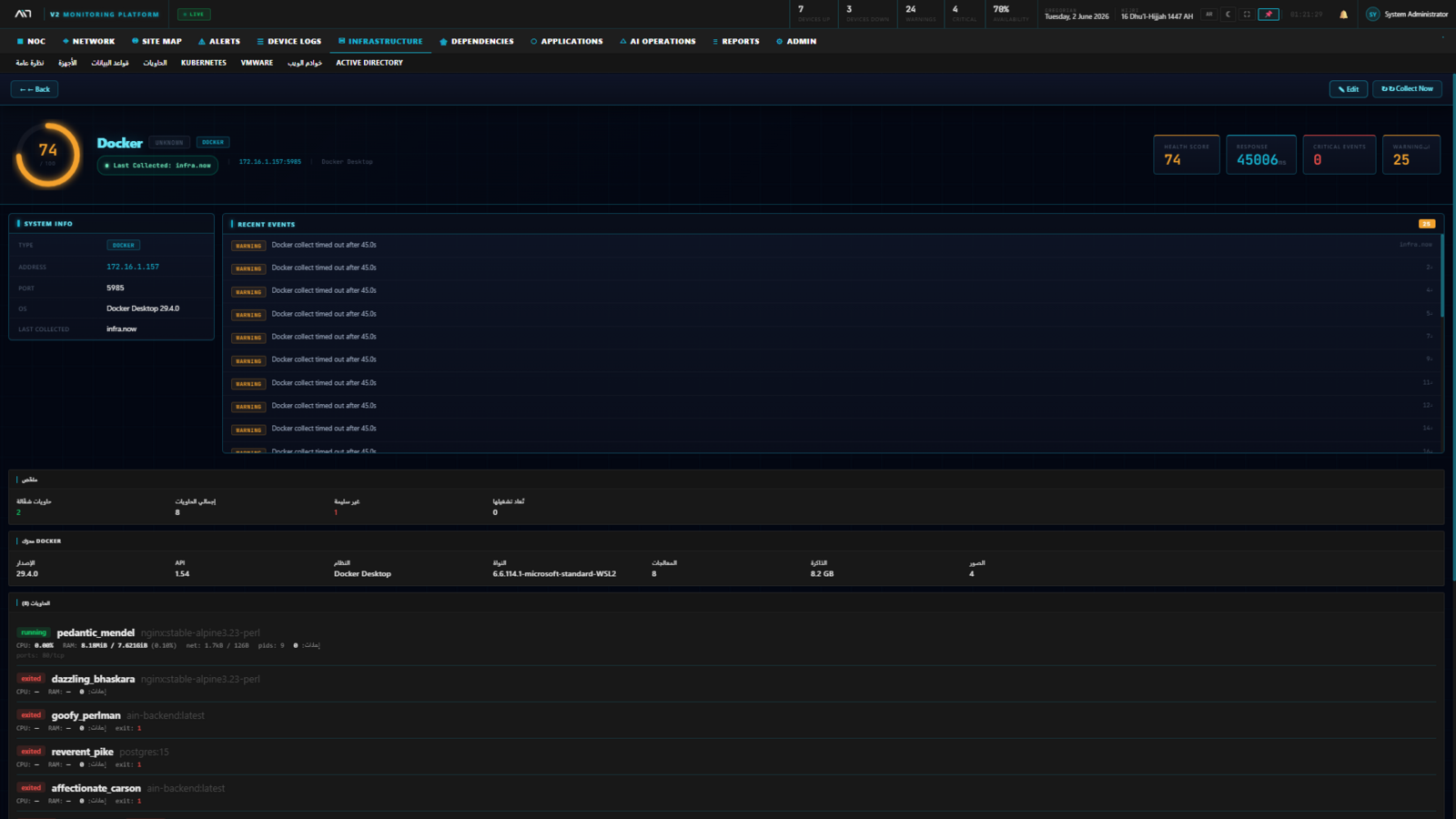Open the Infrastructure menu
This screenshot has height=819, width=1456.
coord(380,41)
